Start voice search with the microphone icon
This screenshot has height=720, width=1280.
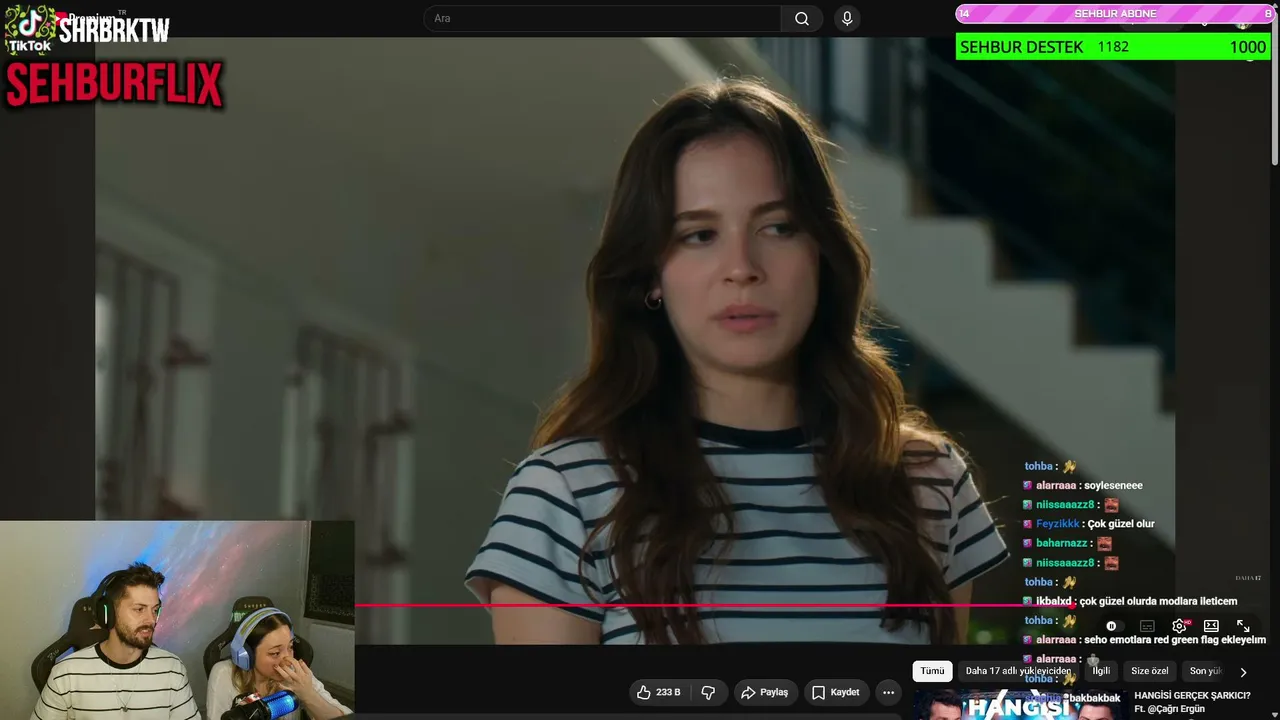coord(847,18)
